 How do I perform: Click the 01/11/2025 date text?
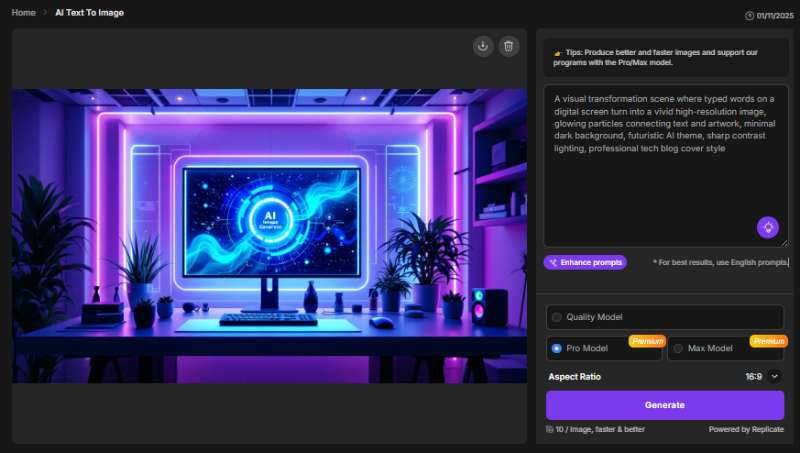[x=775, y=16]
